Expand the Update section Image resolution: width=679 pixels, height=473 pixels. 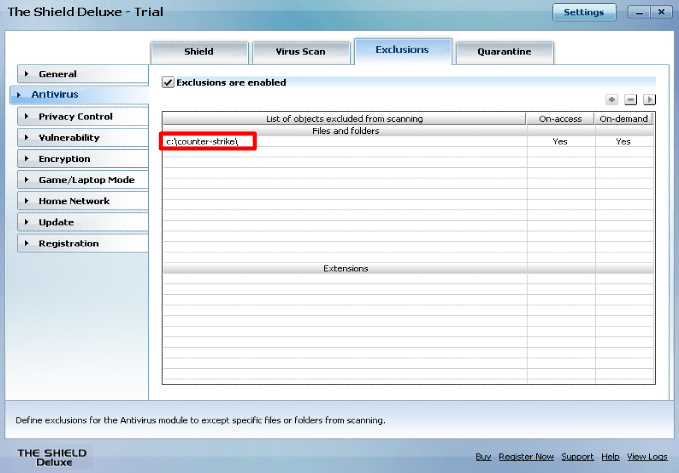click(x=83, y=222)
